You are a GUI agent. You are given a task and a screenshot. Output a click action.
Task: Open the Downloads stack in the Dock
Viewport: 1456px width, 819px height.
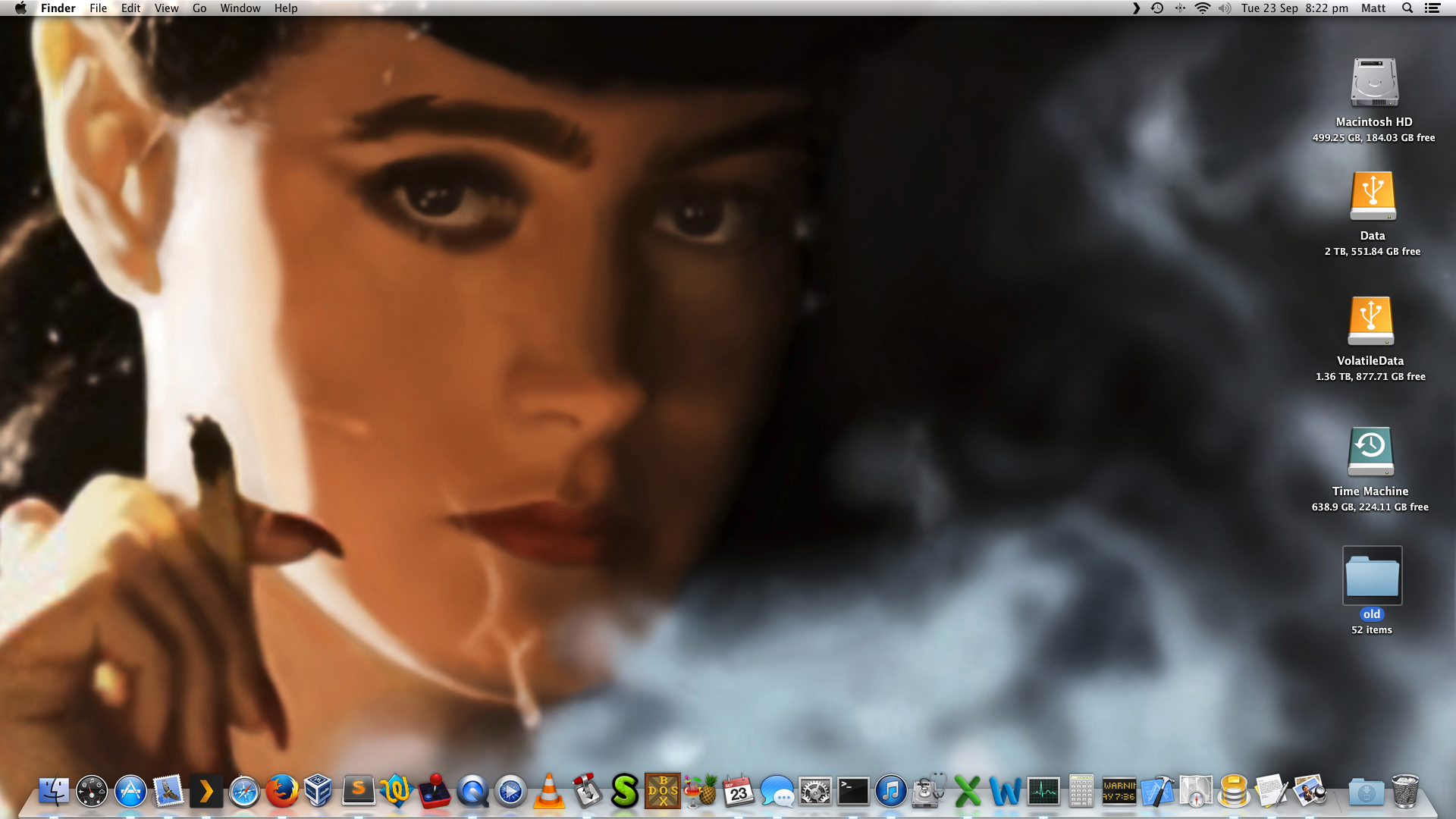pyautogui.click(x=1367, y=792)
